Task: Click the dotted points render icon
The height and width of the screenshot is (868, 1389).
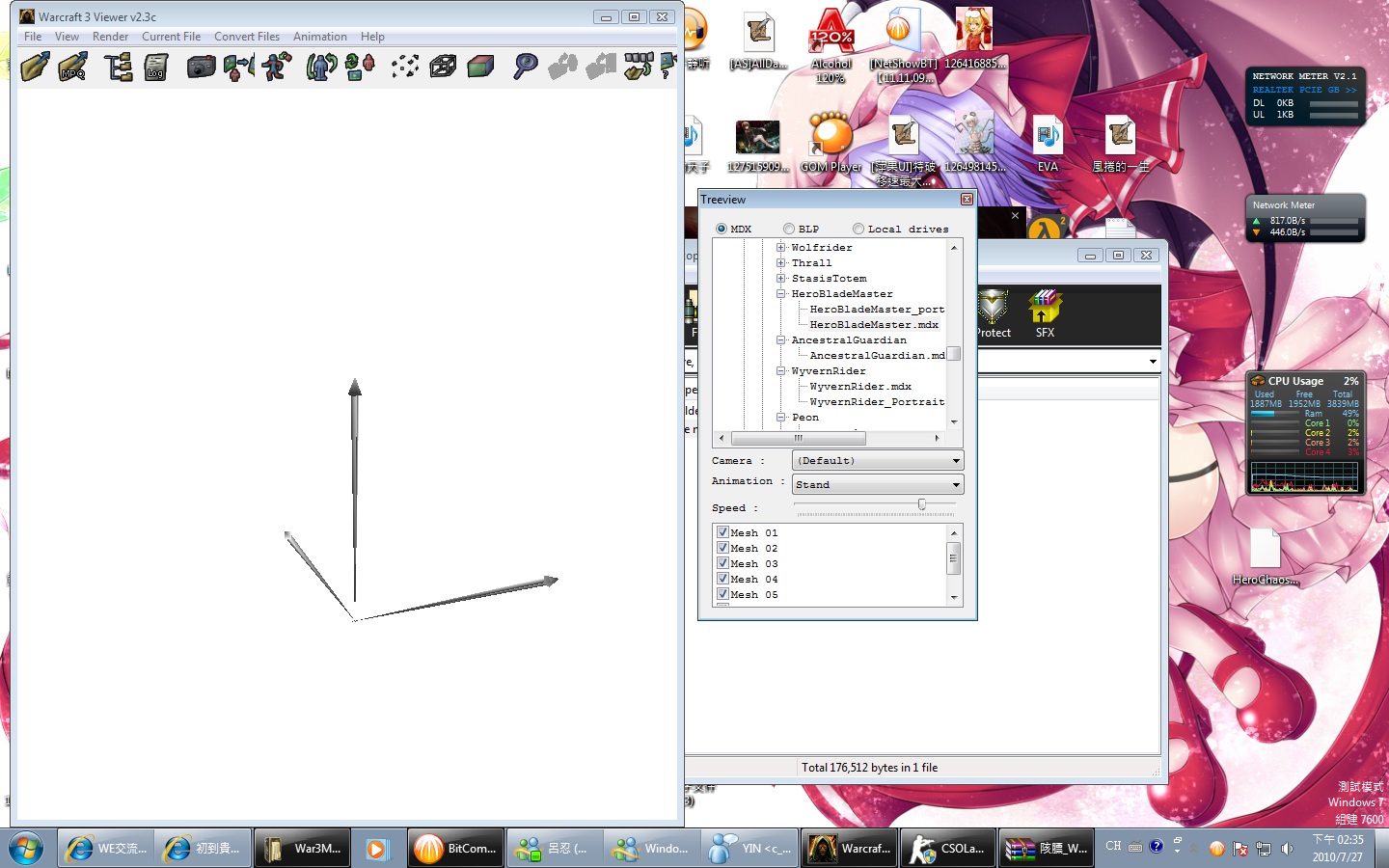Action: click(405, 67)
